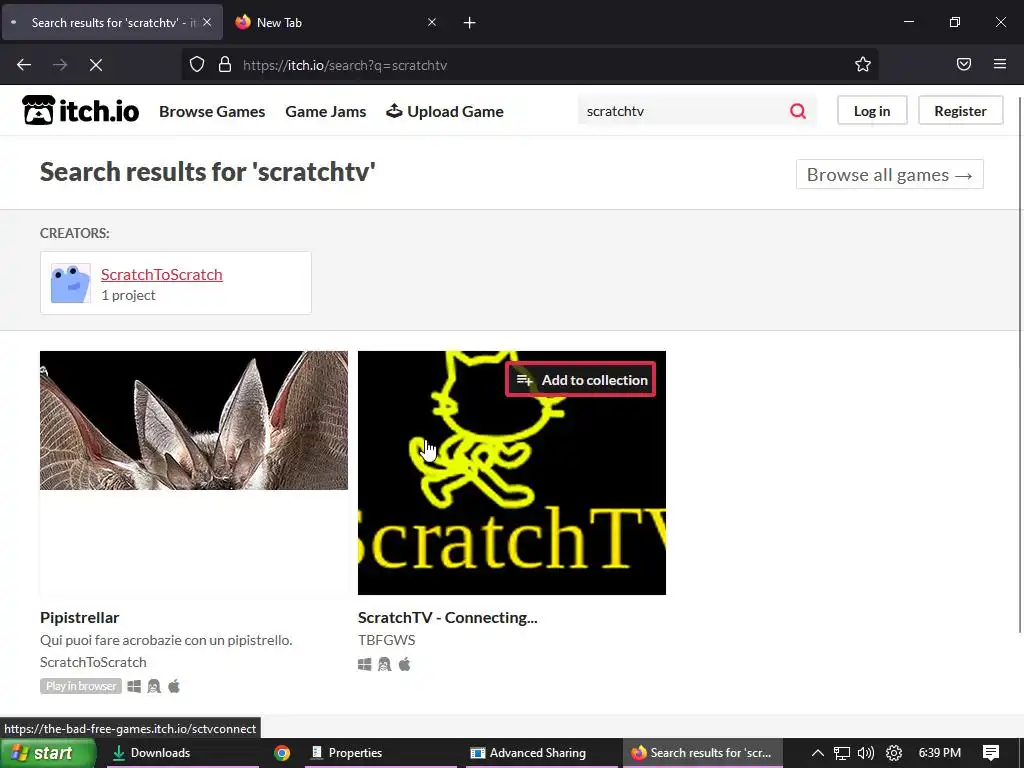Click Linux icon under Pipistrellar

[154, 686]
